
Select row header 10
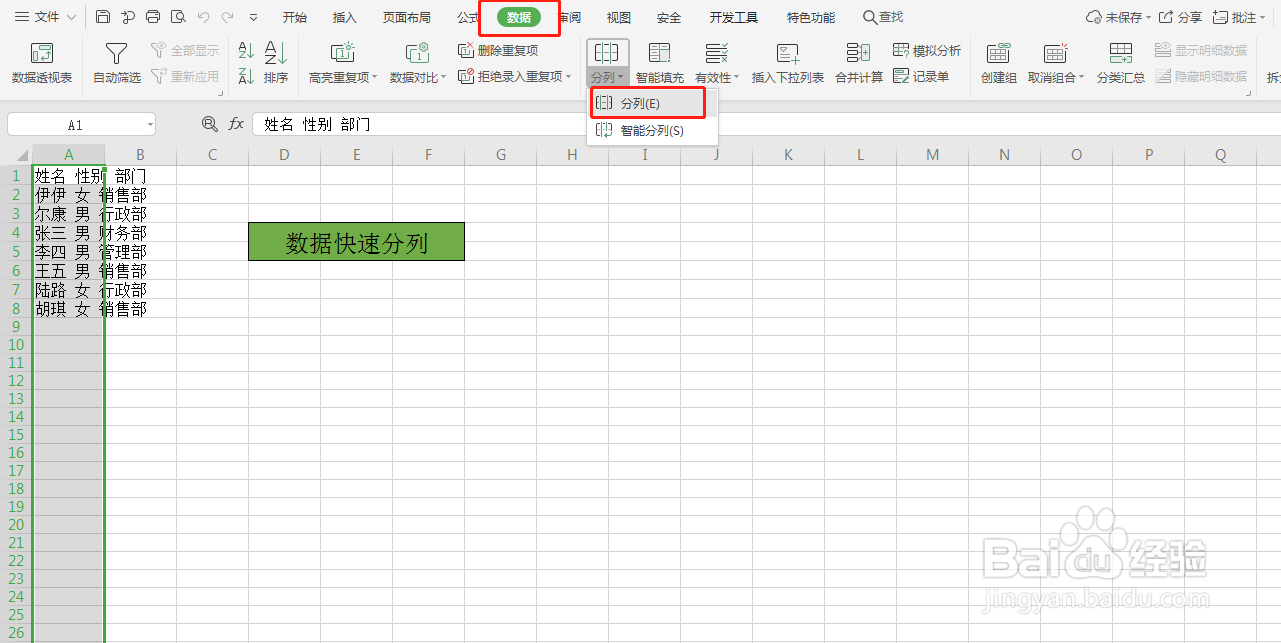pyautogui.click(x=16, y=345)
